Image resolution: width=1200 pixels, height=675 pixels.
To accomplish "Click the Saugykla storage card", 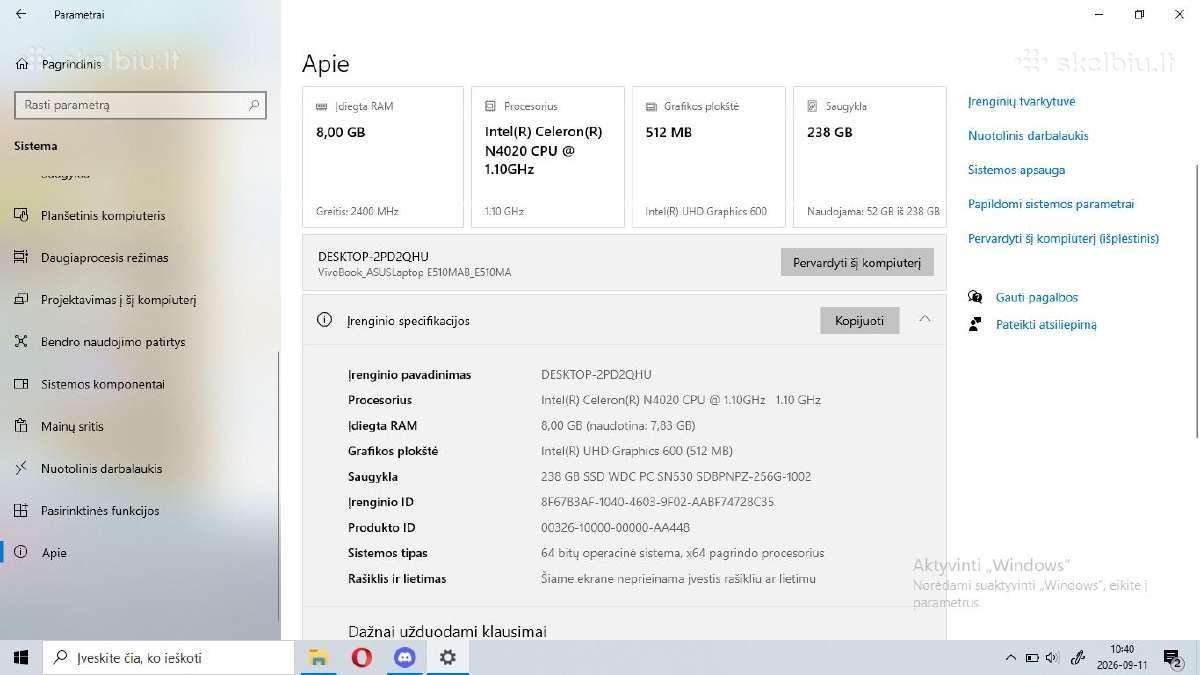I will tap(870, 157).
